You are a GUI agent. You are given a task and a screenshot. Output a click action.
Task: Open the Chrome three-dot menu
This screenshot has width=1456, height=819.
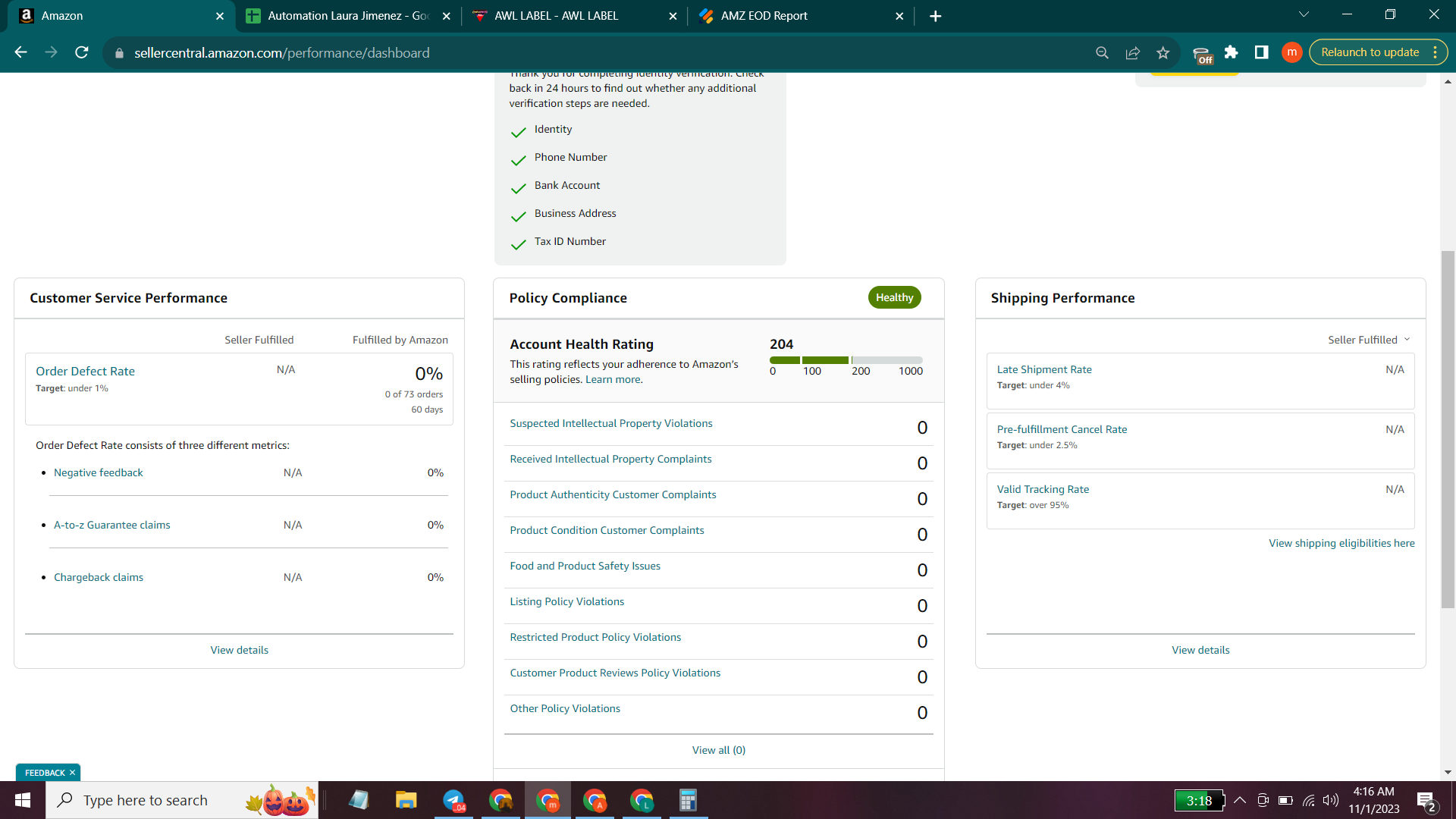[1436, 52]
